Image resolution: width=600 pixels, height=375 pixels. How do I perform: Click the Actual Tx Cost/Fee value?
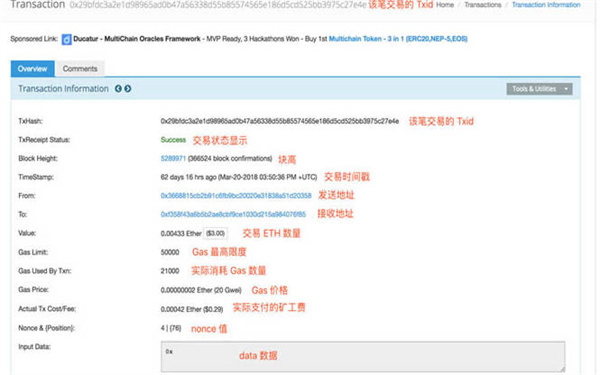click(192, 309)
